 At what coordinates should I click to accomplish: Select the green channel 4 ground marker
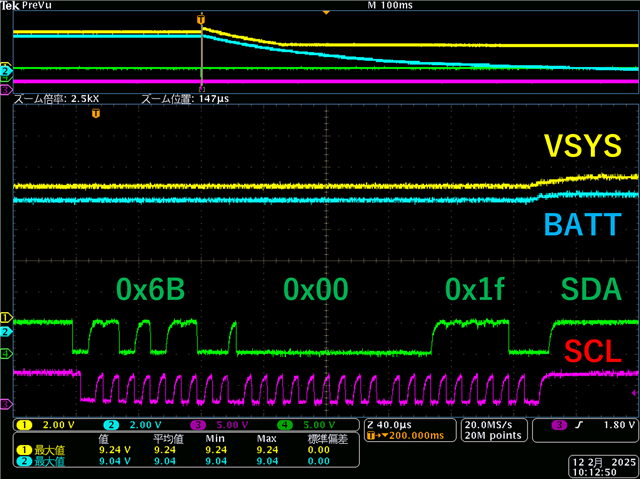tap(6, 353)
